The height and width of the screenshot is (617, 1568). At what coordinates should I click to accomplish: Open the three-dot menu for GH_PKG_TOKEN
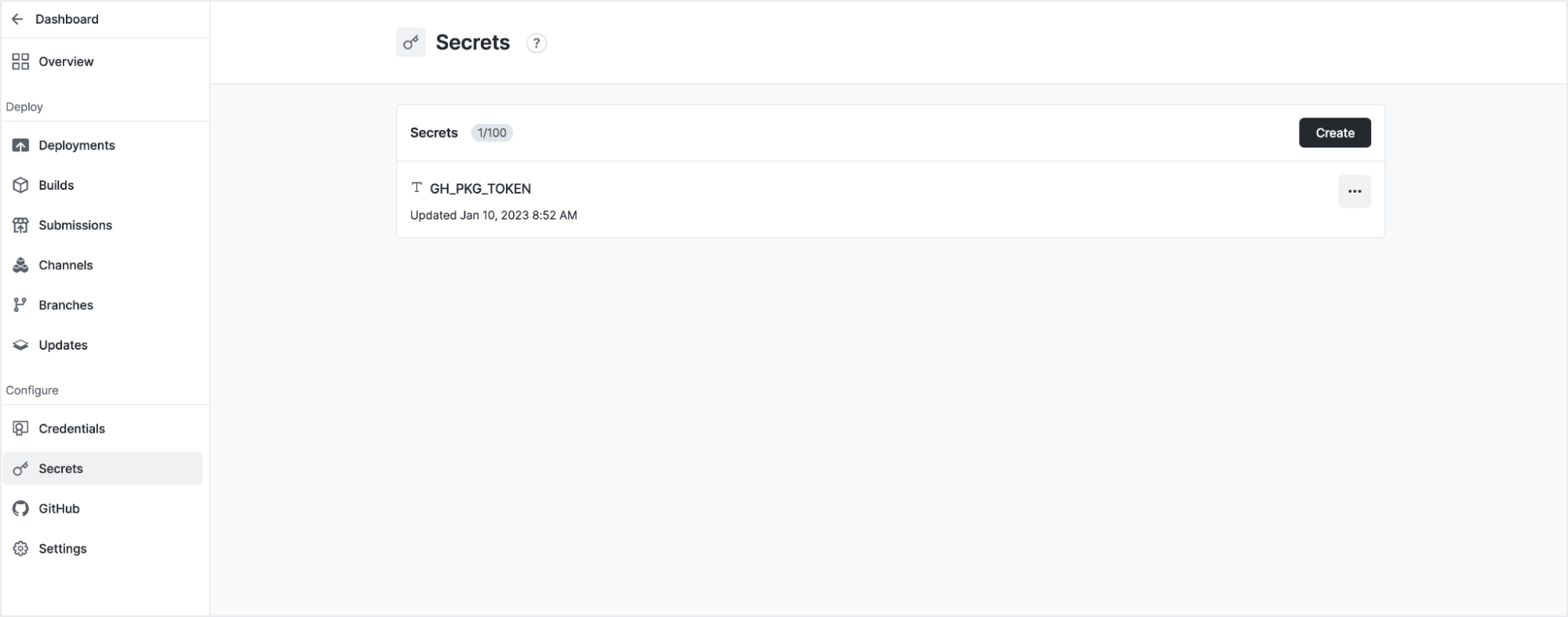(x=1354, y=191)
